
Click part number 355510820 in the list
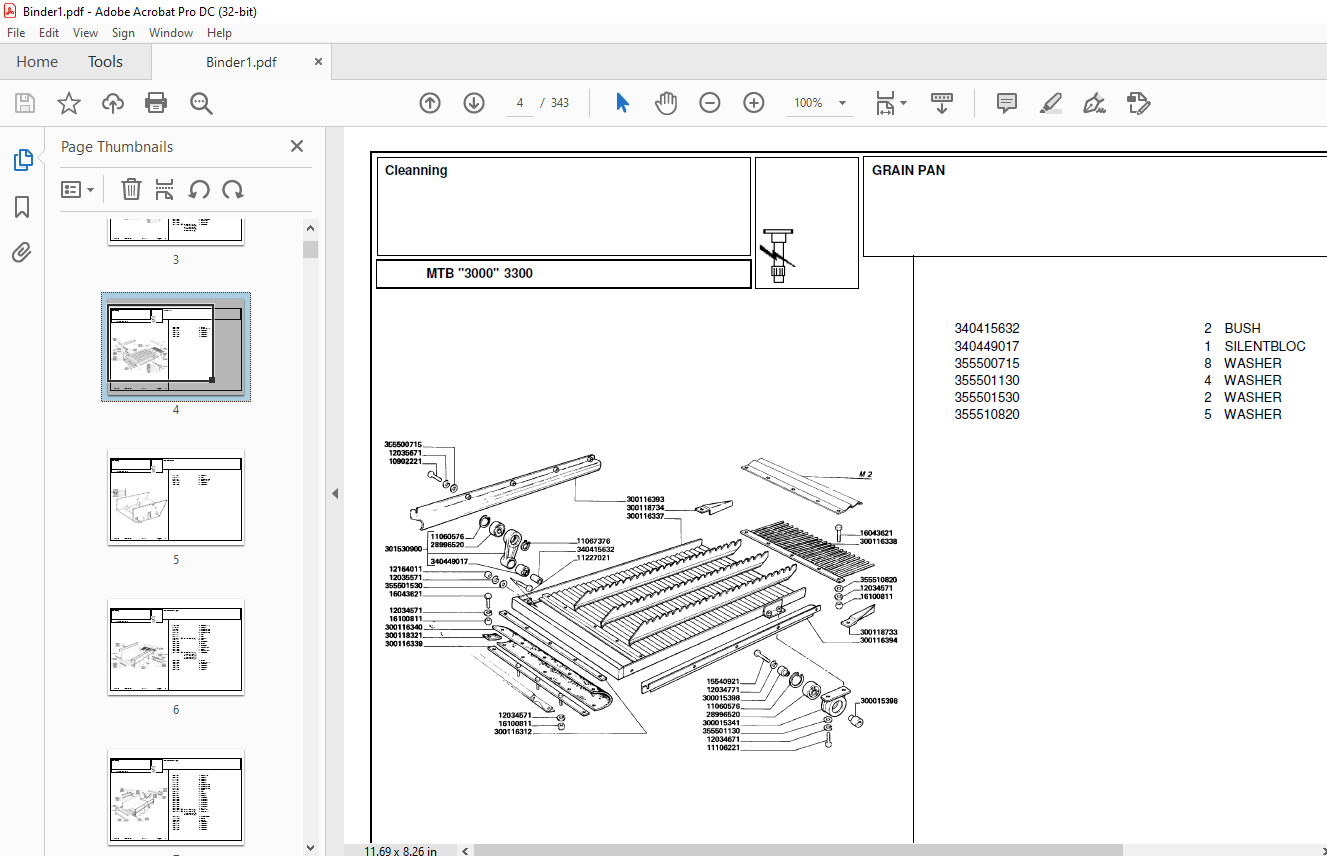click(987, 414)
